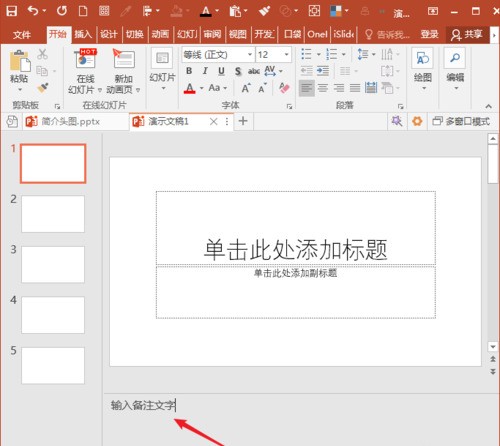Click the Format Painter brush icon

(x=43, y=88)
